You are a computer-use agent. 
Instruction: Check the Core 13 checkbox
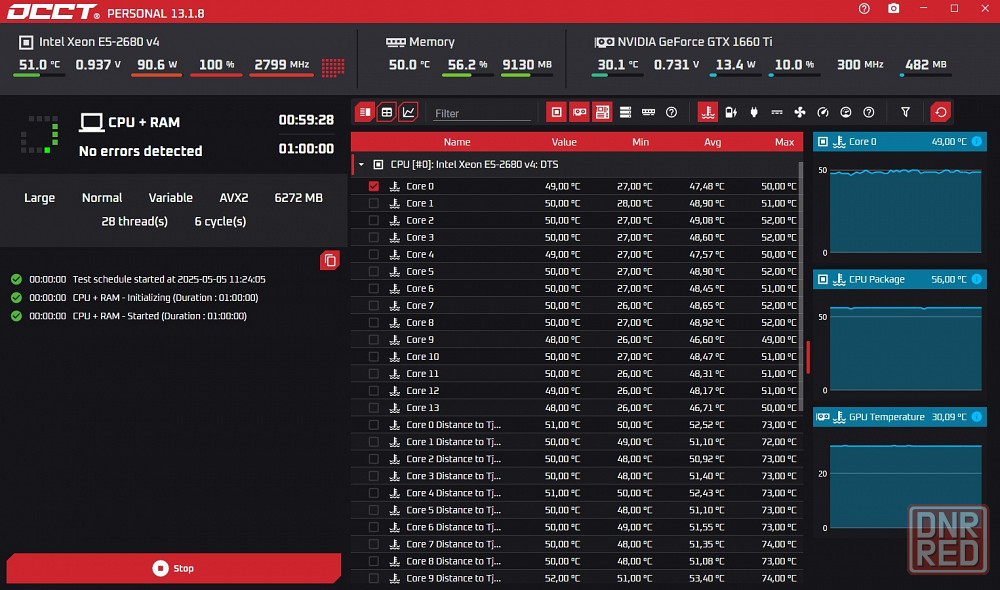[x=374, y=408]
